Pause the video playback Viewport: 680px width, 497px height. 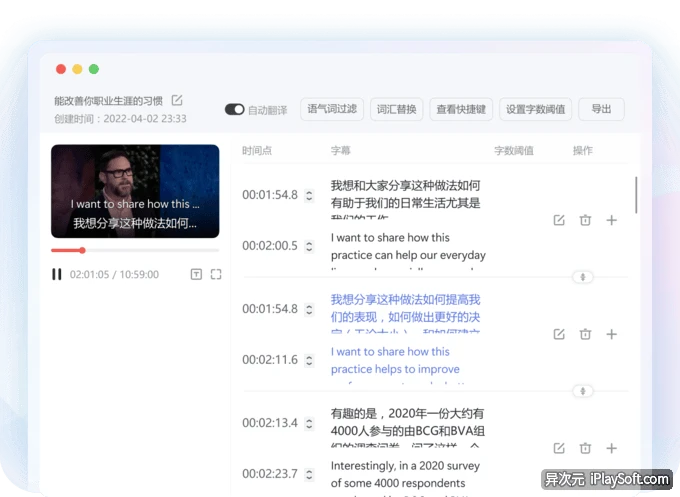pyautogui.click(x=56, y=274)
